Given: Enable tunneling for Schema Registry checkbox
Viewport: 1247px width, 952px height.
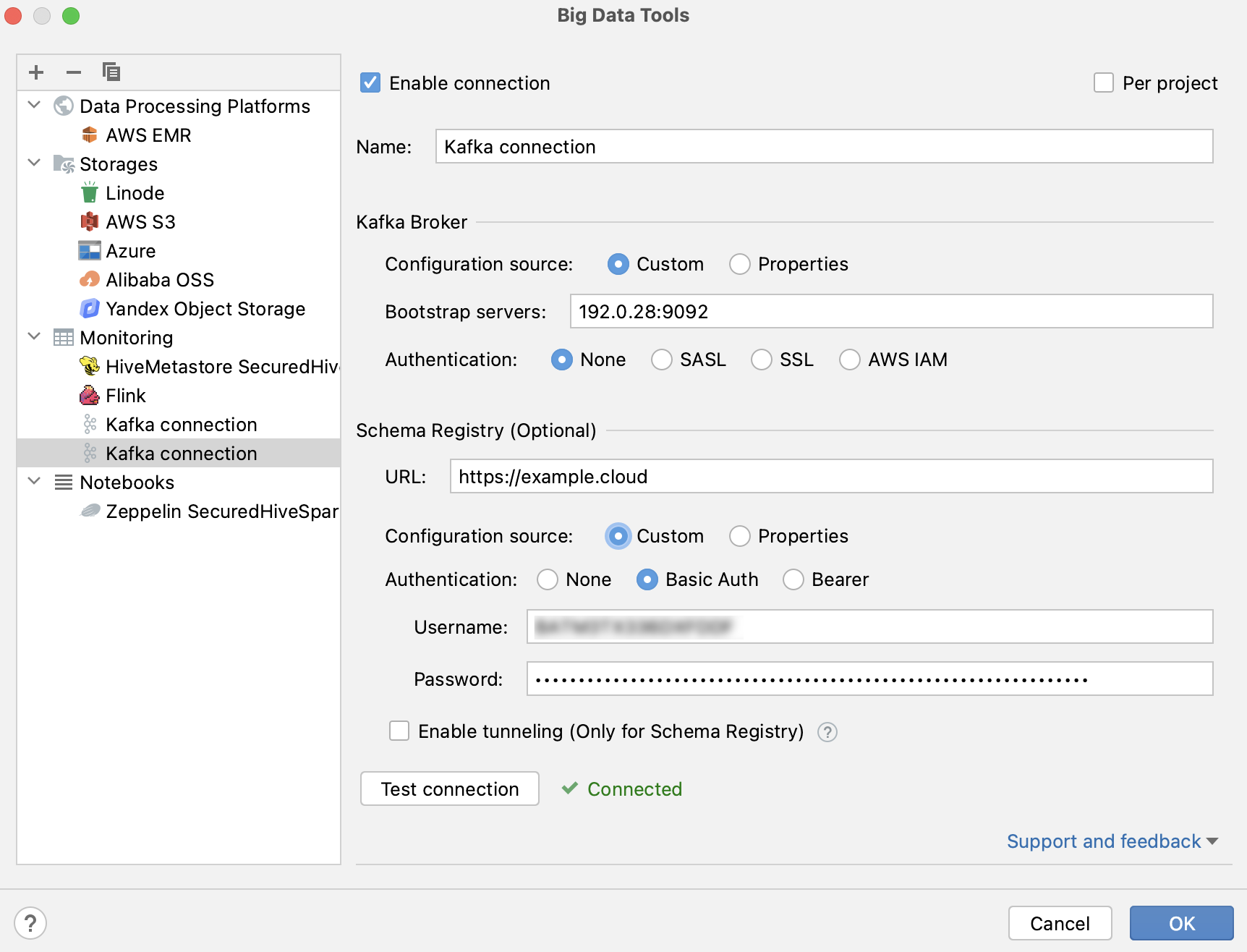Looking at the screenshot, I should 399,731.
